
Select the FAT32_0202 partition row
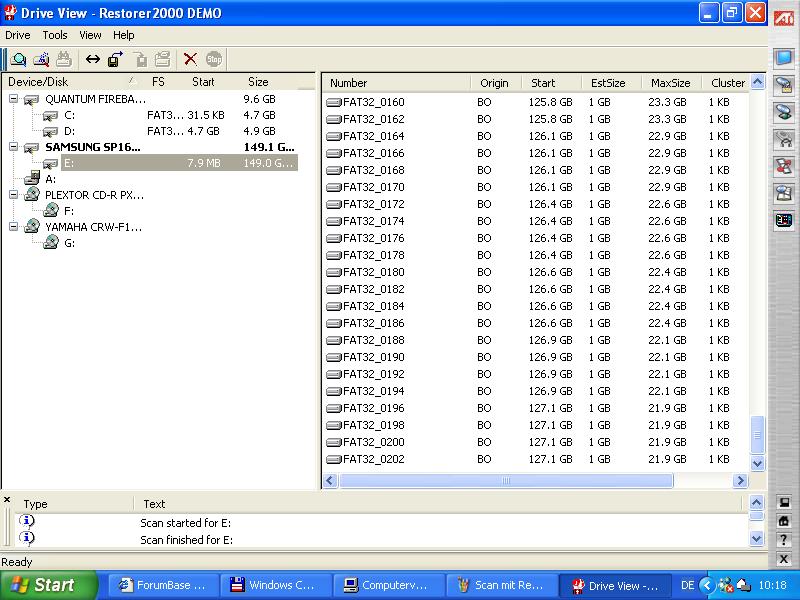click(x=536, y=459)
